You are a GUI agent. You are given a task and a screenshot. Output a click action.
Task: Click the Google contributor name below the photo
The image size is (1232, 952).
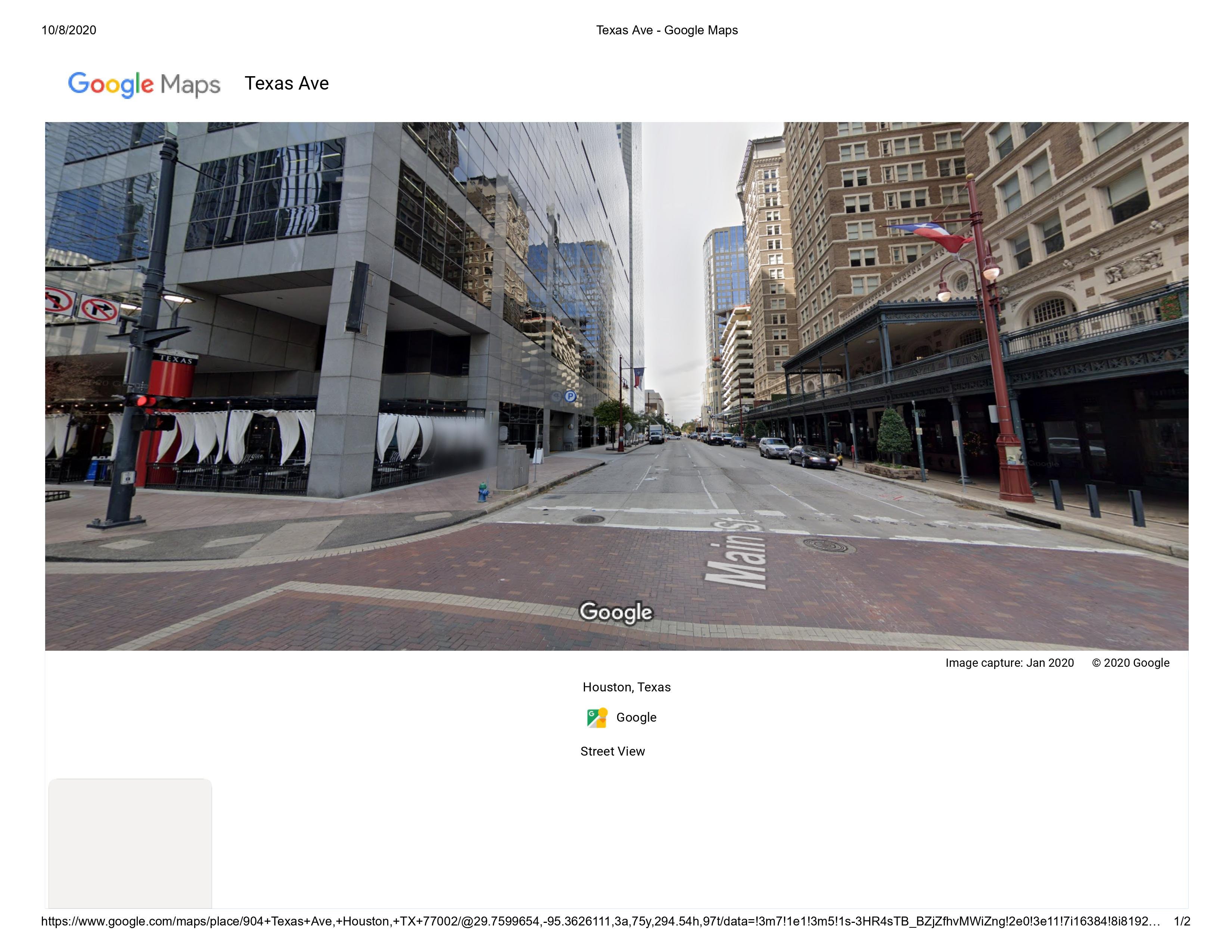[636, 718]
